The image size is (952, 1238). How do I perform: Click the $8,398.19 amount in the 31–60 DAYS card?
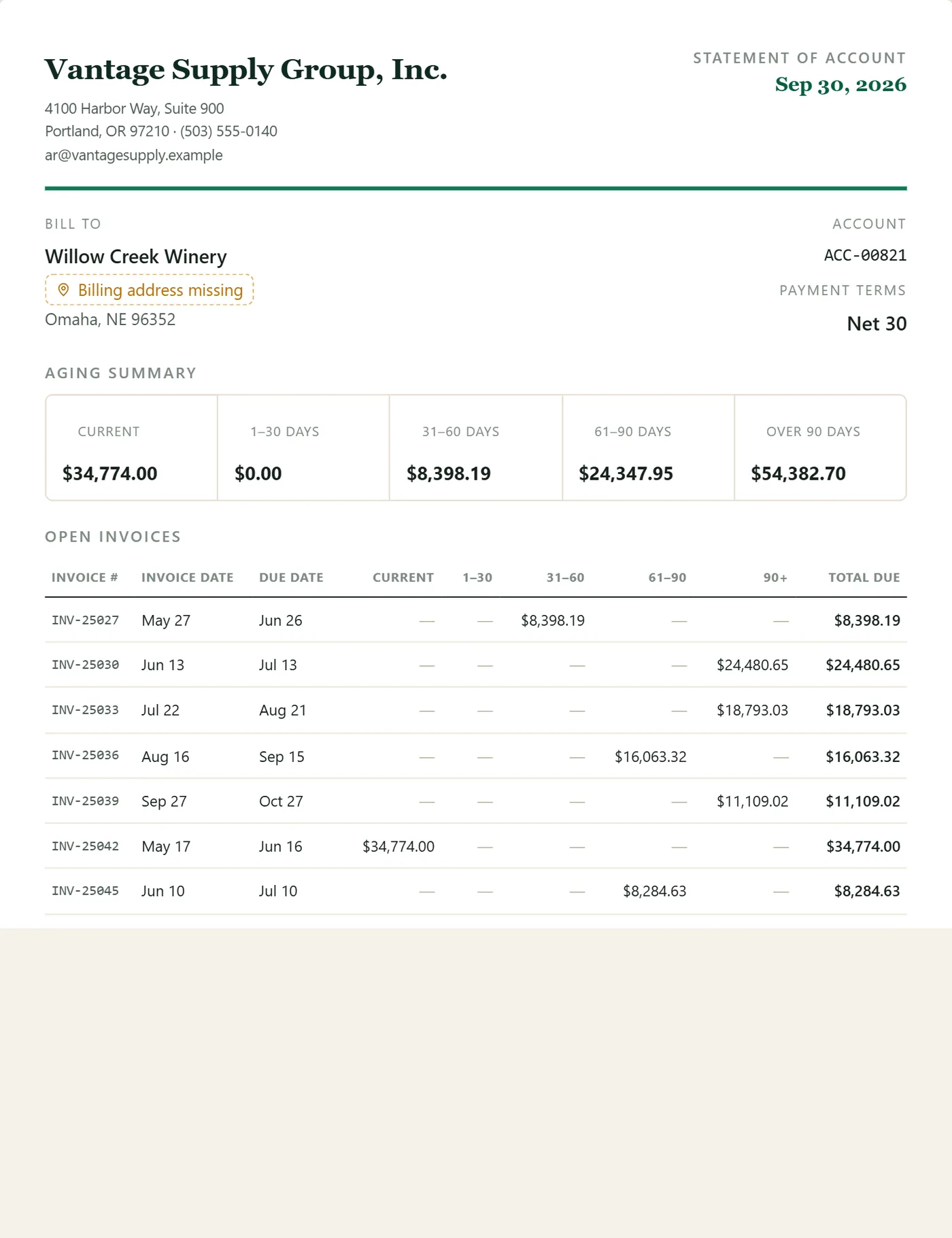coord(449,473)
